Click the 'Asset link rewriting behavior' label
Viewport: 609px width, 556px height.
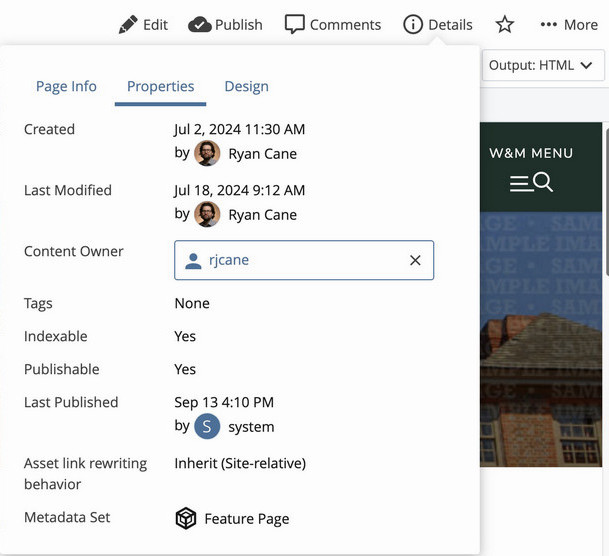pos(85,474)
